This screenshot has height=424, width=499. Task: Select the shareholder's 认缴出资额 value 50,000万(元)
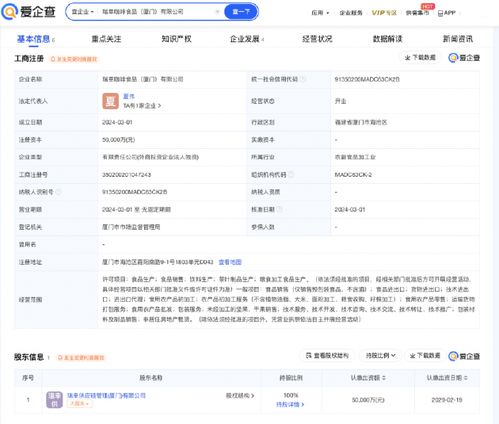tap(368, 400)
